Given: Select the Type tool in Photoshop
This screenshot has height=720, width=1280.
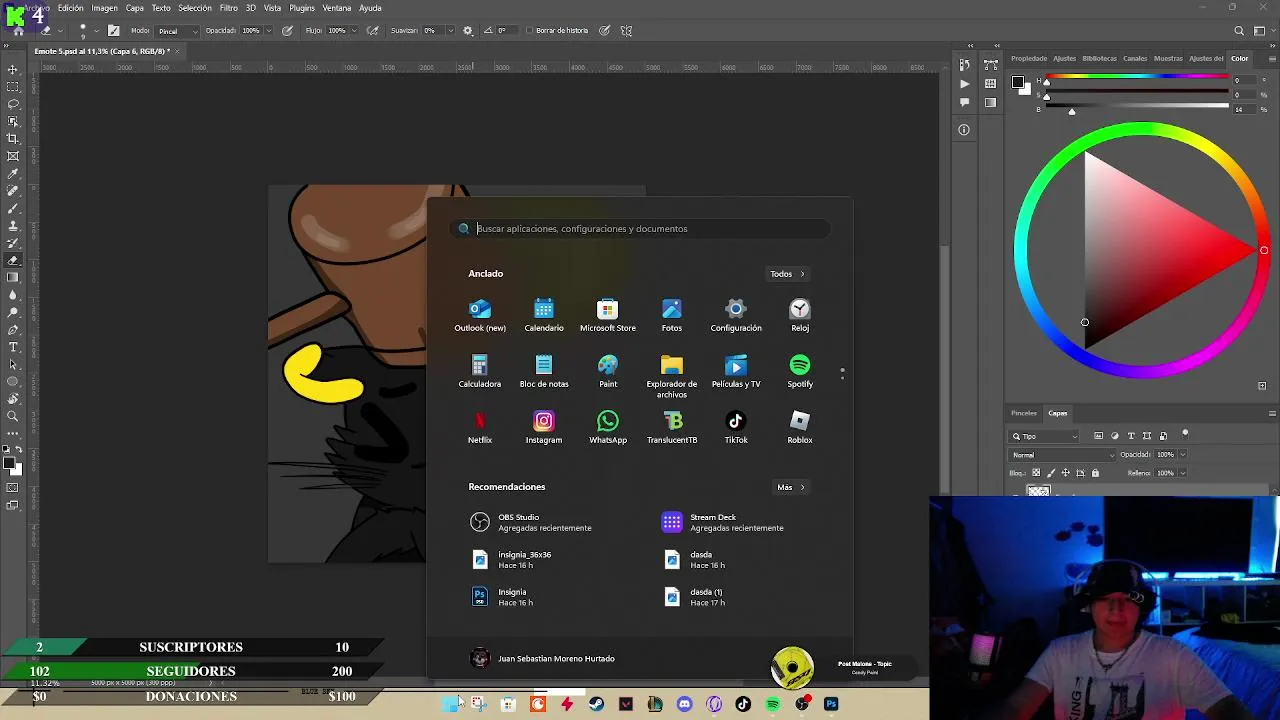Looking at the screenshot, I should (13, 347).
